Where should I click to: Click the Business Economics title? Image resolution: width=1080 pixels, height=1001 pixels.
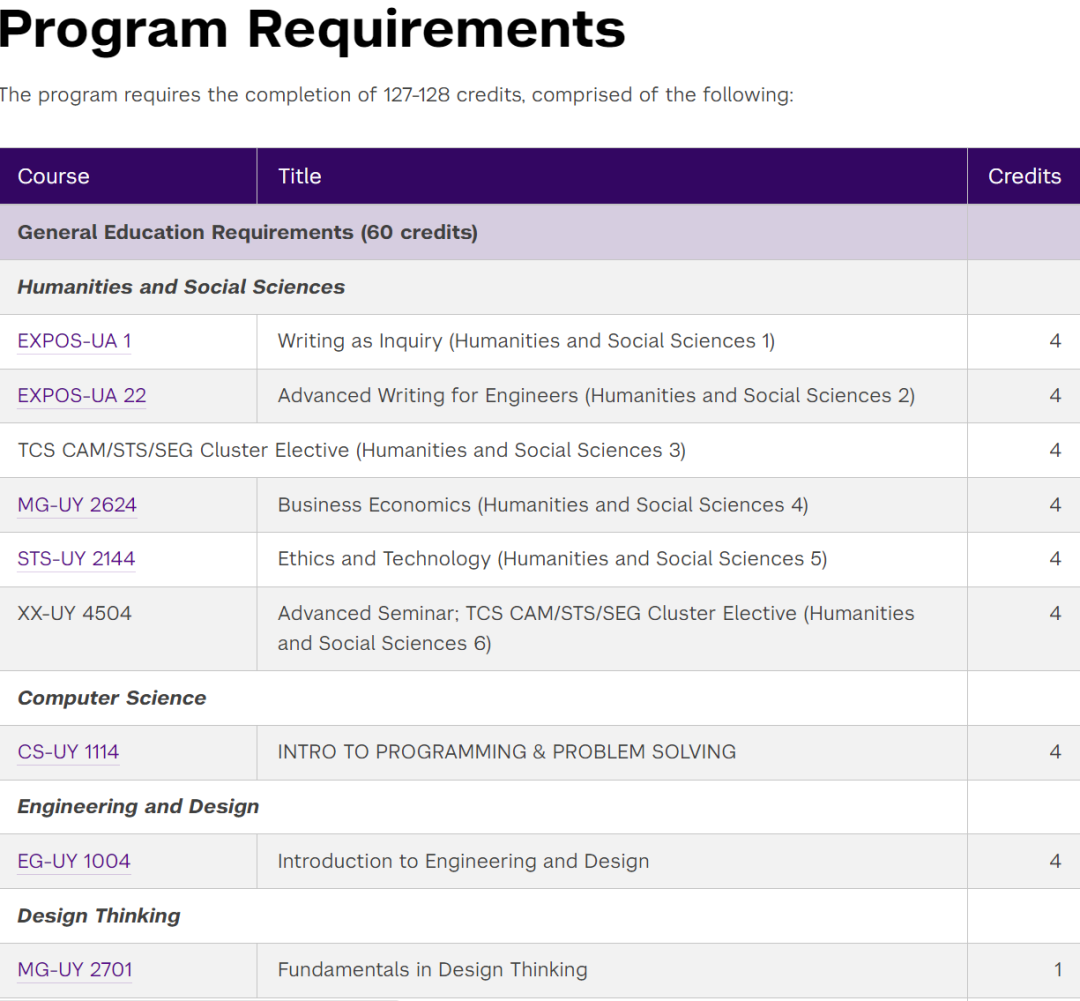pyautogui.click(x=543, y=505)
